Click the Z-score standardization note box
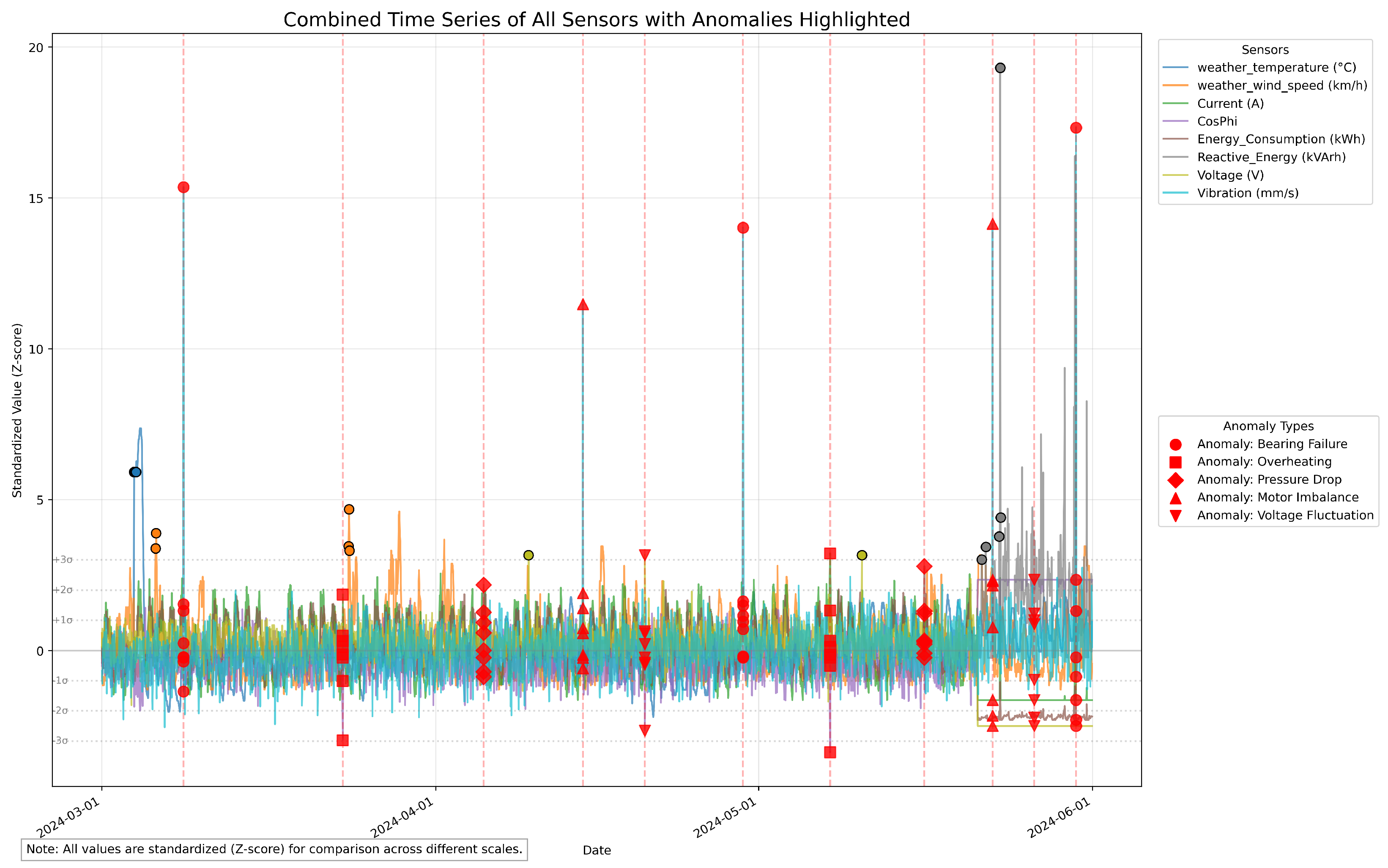The width and height of the screenshot is (1388, 868). 274,849
